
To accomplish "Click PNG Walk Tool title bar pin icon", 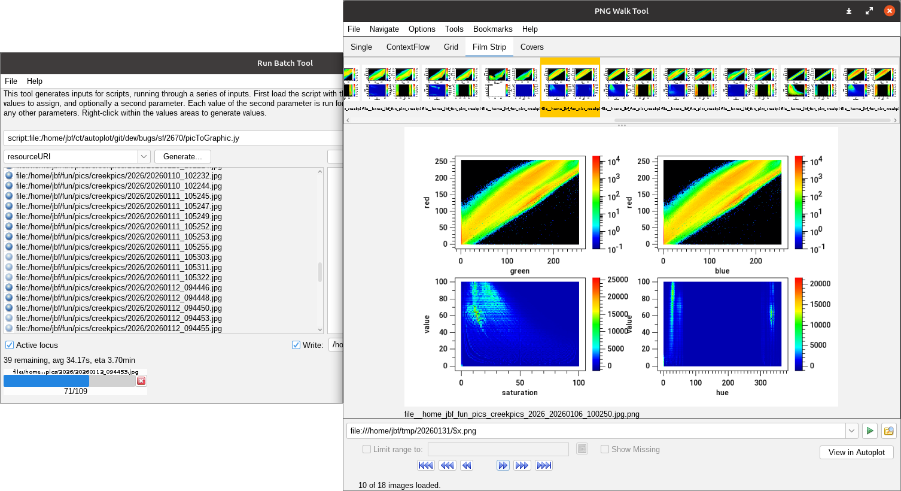I will tap(849, 11).
